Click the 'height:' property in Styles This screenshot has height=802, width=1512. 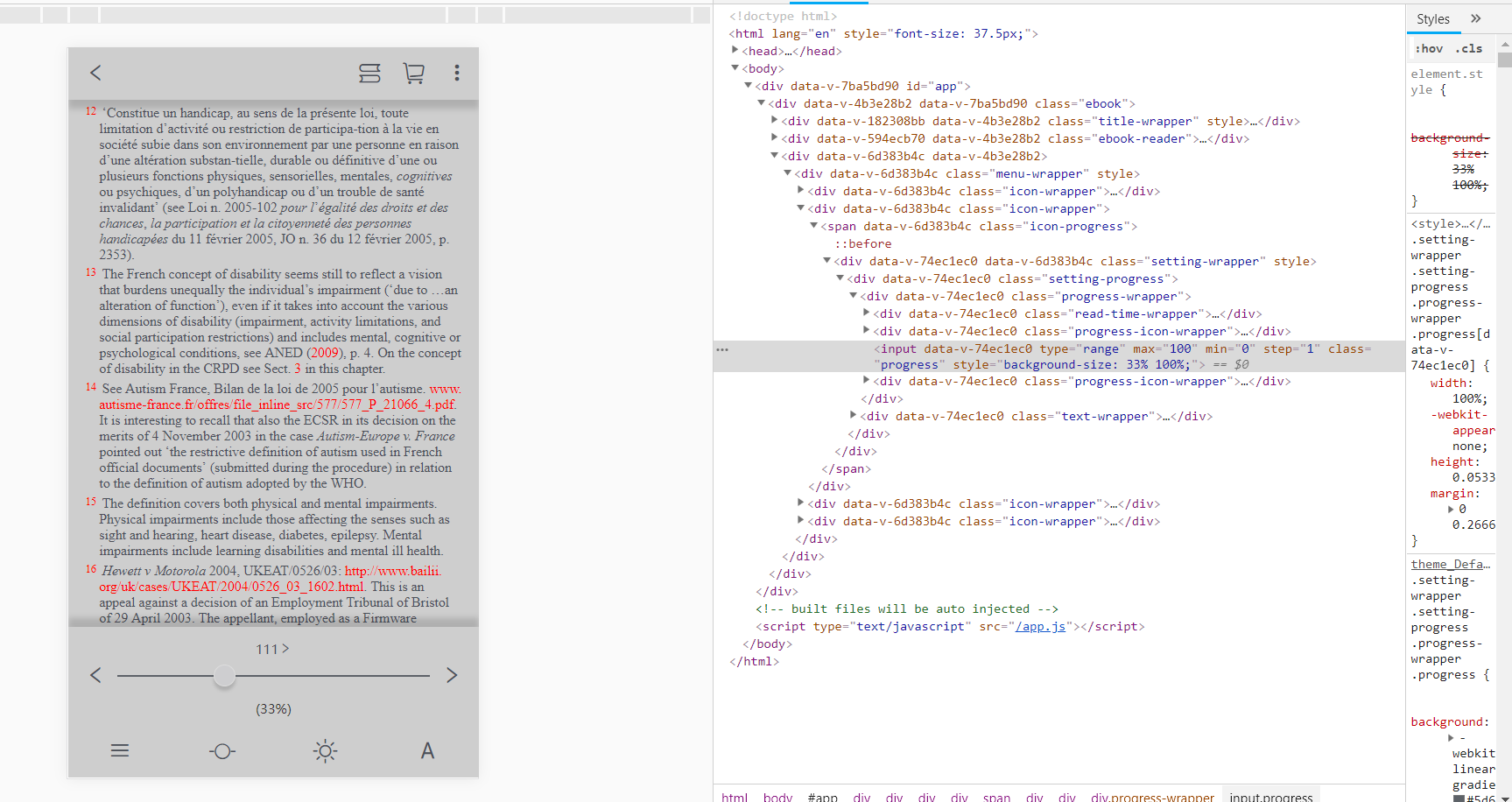(x=1455, y=462)
